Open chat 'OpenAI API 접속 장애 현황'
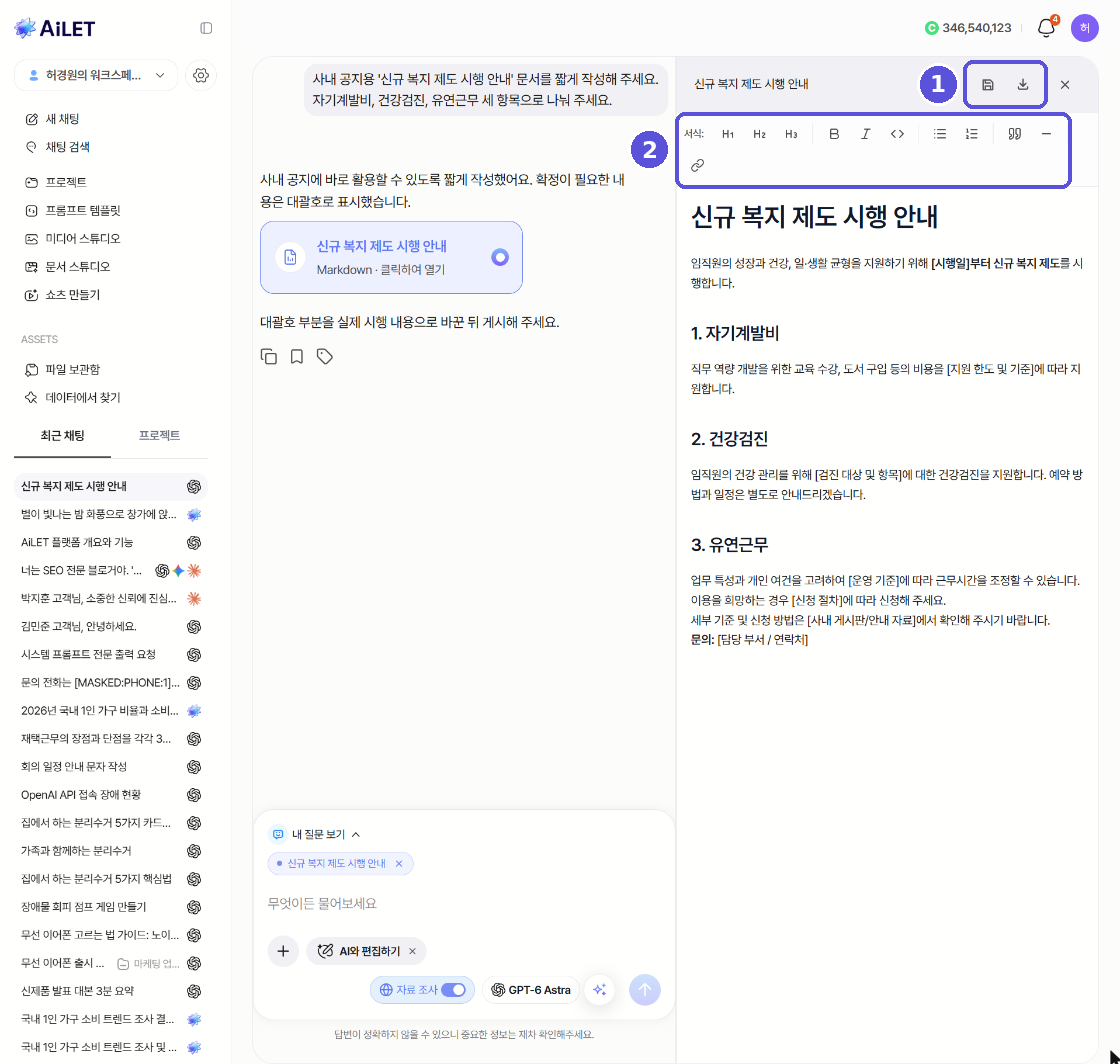The image size is (1120, 1064). pyautogui.click(x=111, y=795)
